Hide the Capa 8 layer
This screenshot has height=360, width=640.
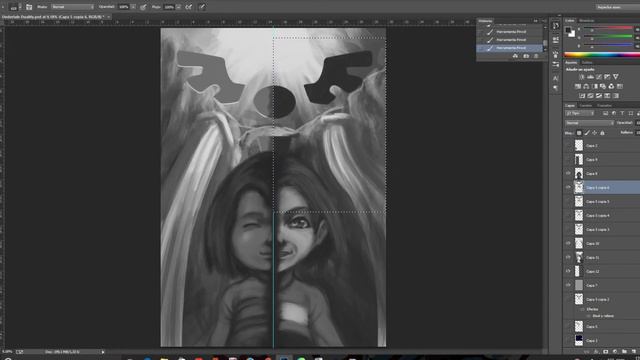tap(568, 173)
